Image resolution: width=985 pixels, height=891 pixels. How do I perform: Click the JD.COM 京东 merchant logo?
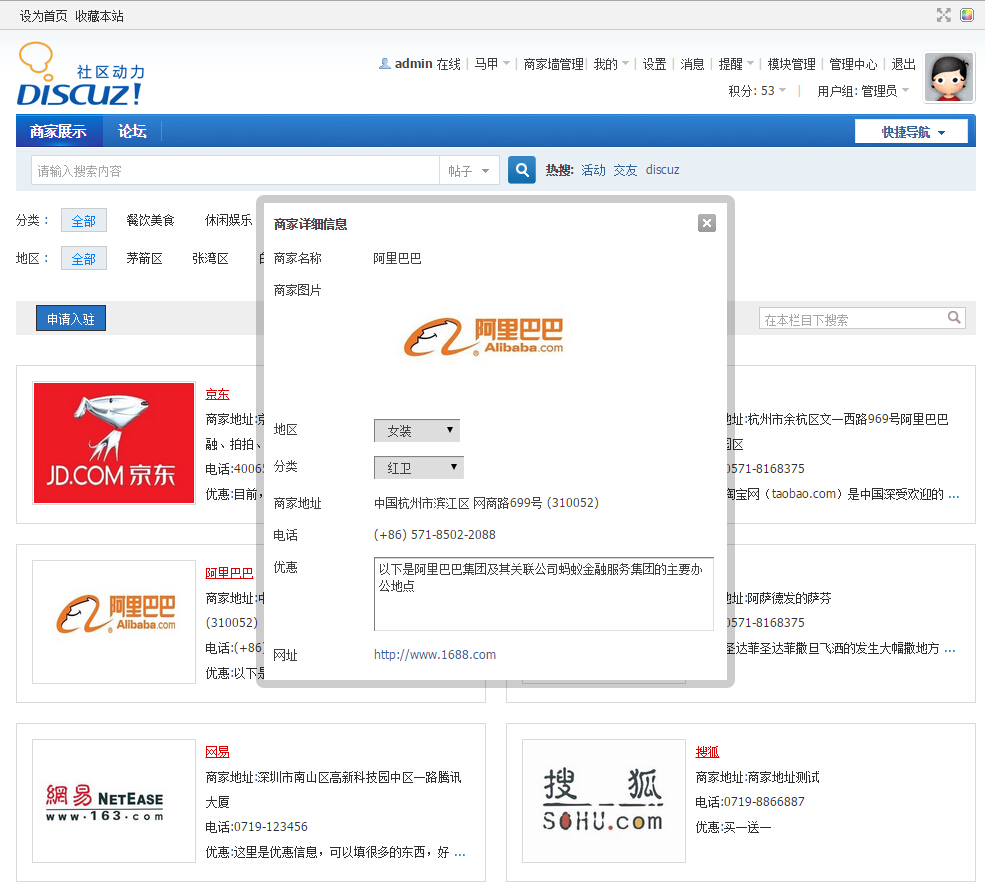114,443
